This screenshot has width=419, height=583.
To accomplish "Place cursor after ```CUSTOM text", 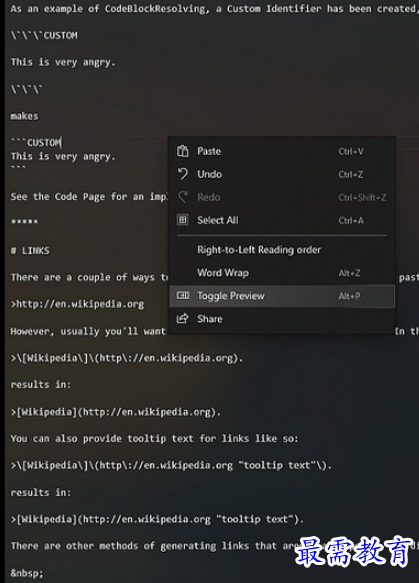I will coord(62,142).
